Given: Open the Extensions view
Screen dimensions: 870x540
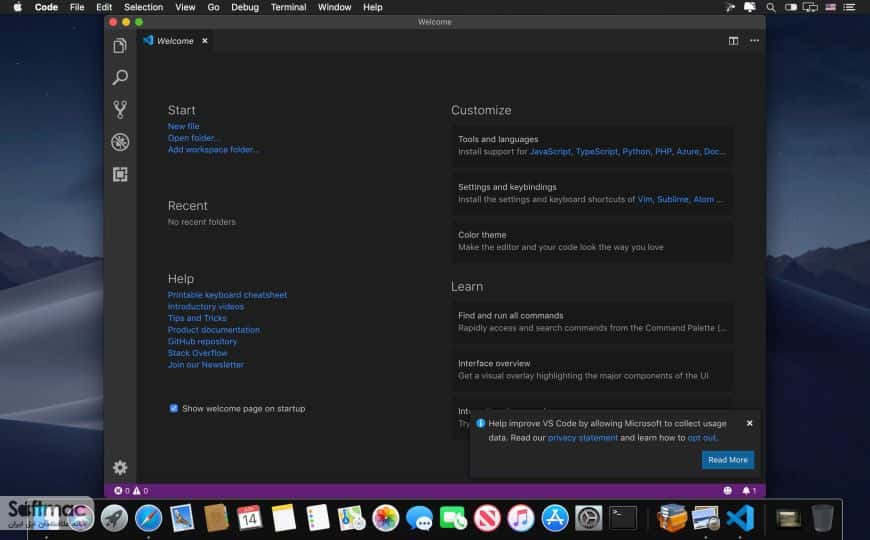Looking at the screenshot, I should 120,174.
